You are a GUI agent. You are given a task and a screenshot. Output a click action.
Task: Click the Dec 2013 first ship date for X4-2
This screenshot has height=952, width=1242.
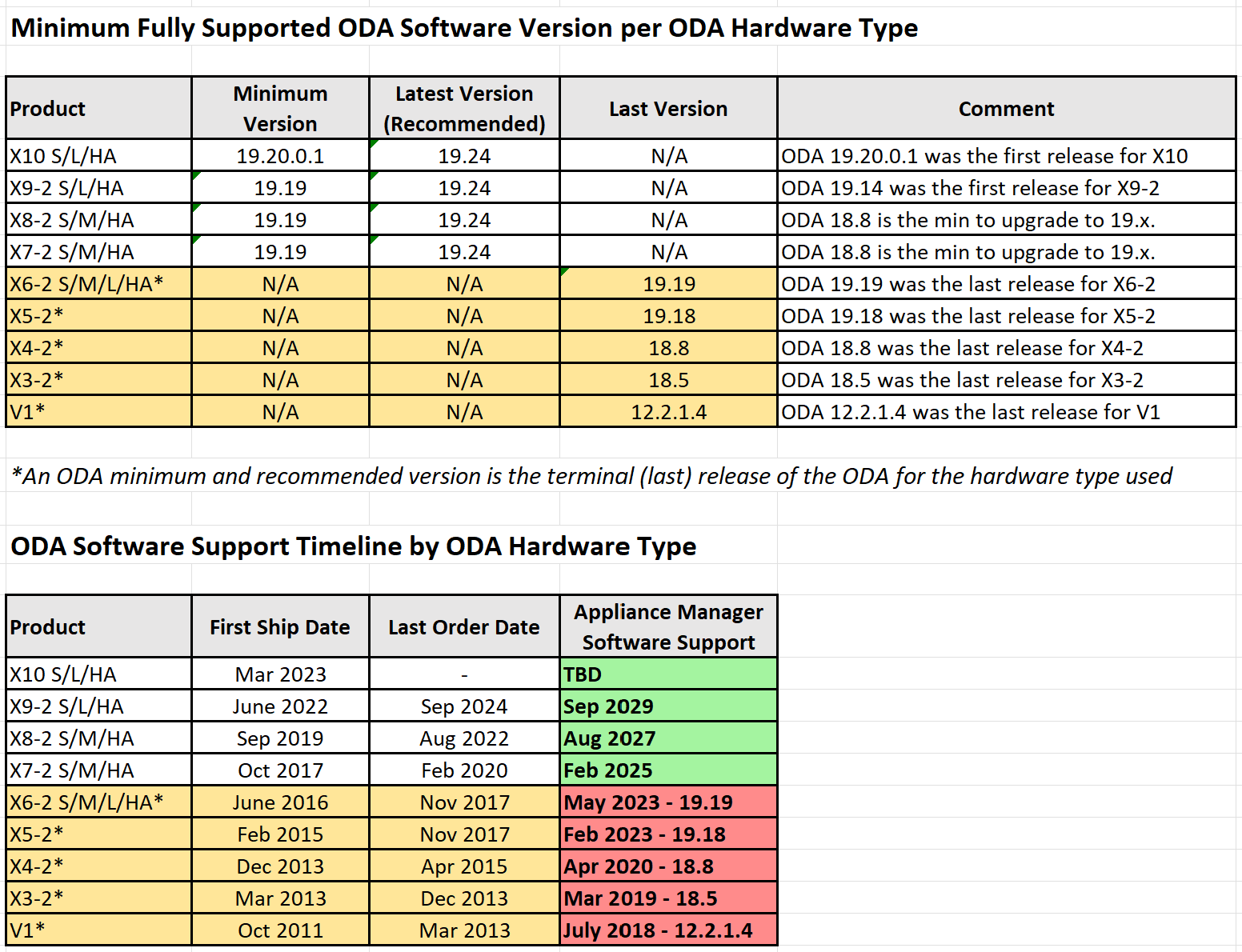tap(280, 866)
